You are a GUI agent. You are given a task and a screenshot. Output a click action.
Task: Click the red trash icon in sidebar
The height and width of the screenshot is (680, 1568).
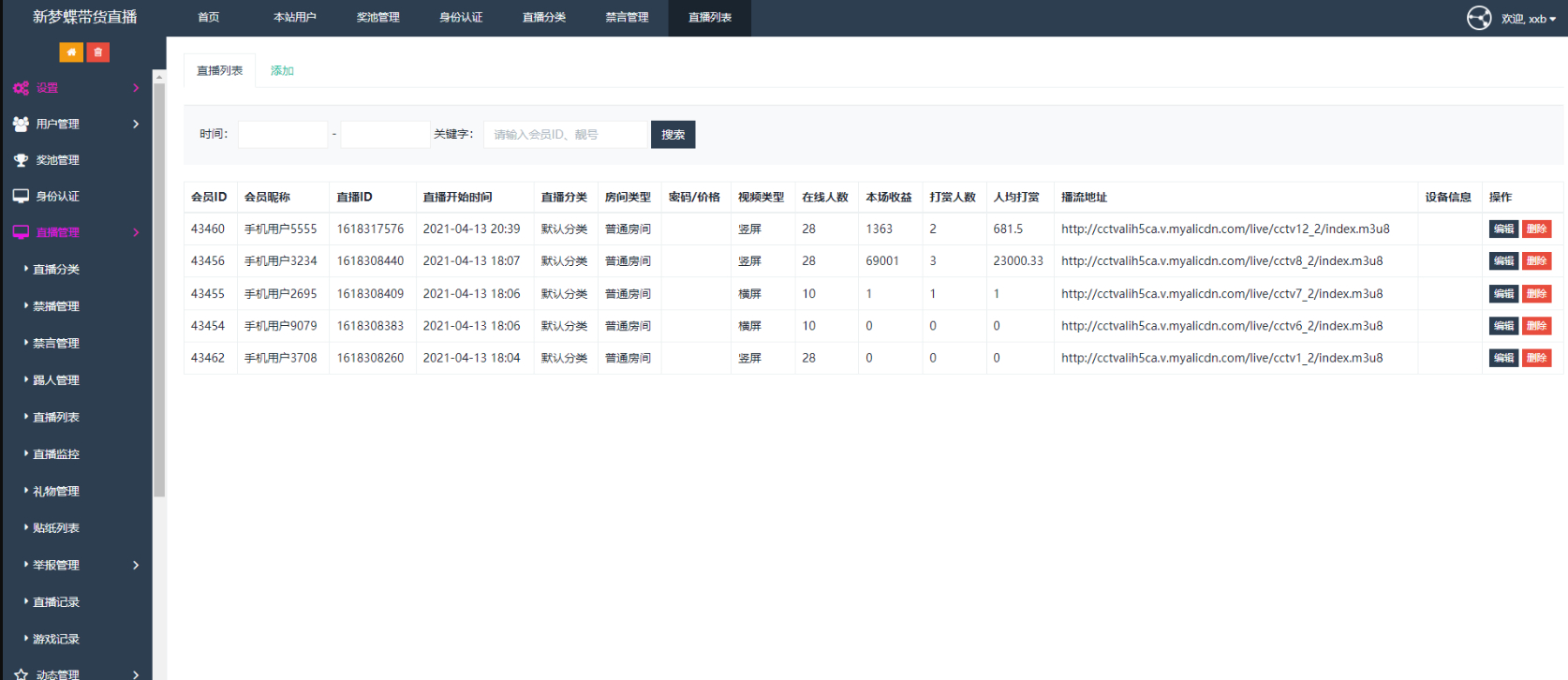coord(98,52)
